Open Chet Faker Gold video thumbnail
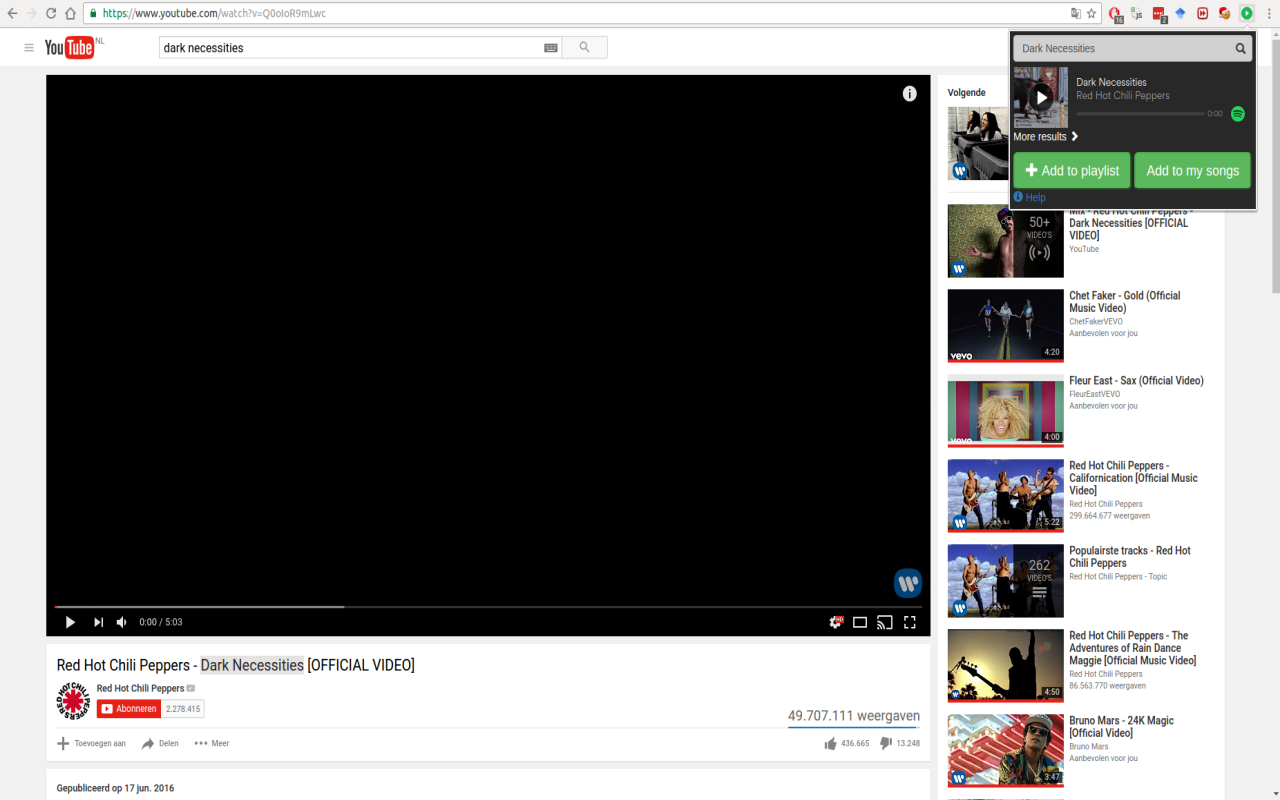Image resolution: width=1280 pixels, height=800 pixels. pyautogui.click(x=1006, y=326)
